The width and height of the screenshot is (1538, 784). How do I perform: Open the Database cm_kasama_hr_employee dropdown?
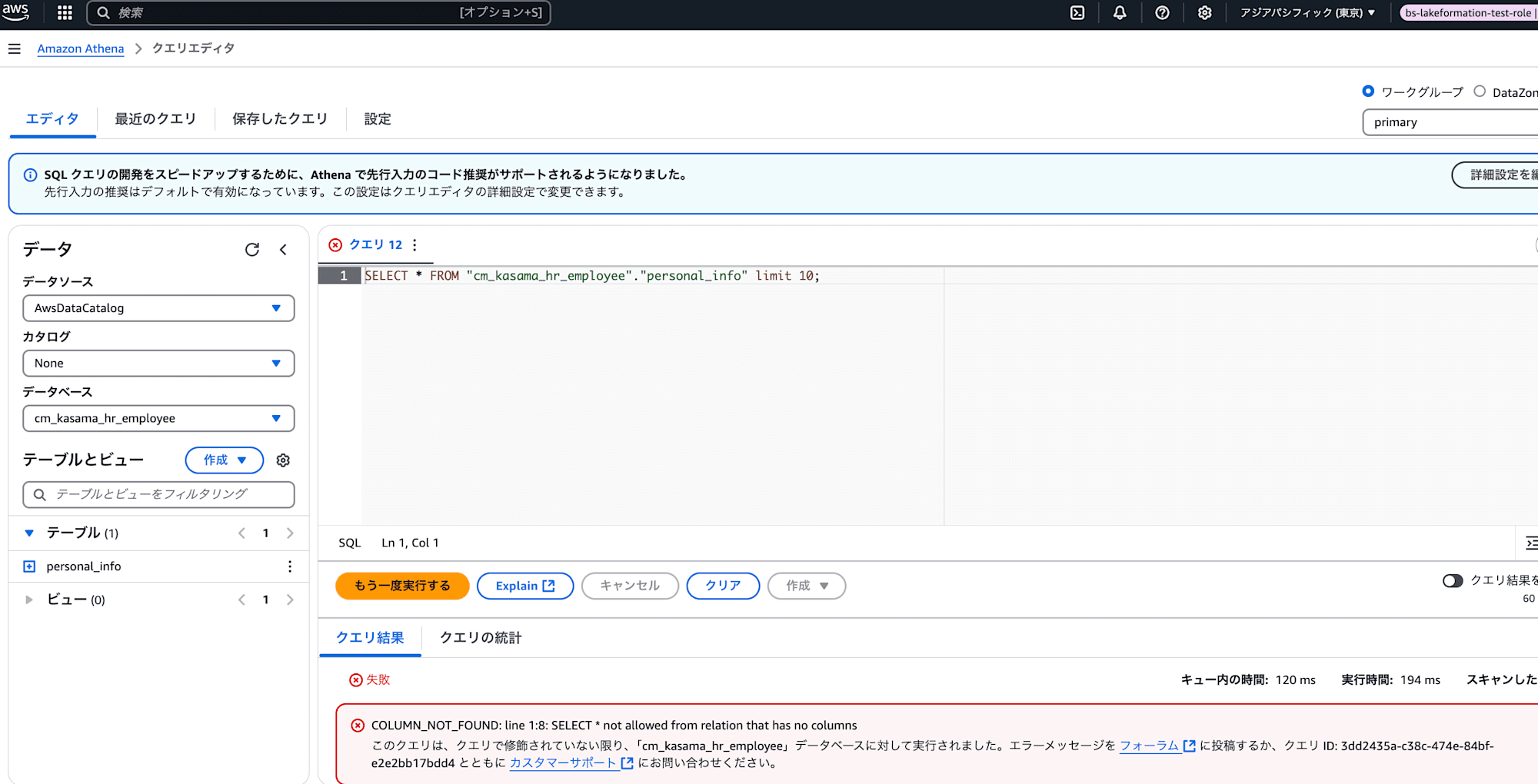(x=158, y=418)
